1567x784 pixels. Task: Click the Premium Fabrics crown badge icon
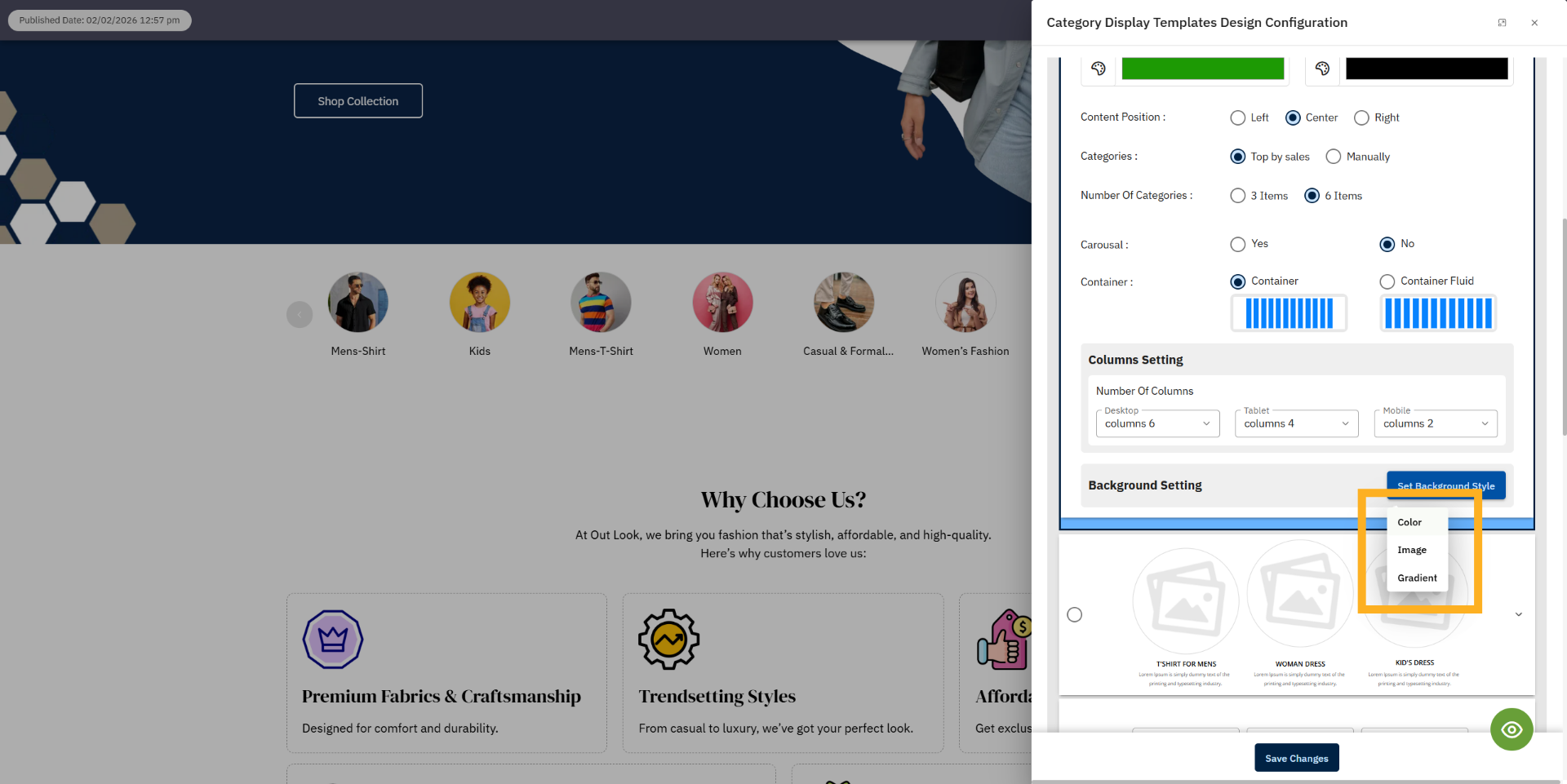pyautogui.click(x=333, y=640)
